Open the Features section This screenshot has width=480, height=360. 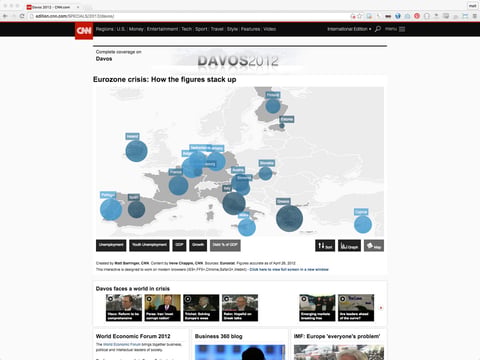pyautogui.click(x=250, y=29)
